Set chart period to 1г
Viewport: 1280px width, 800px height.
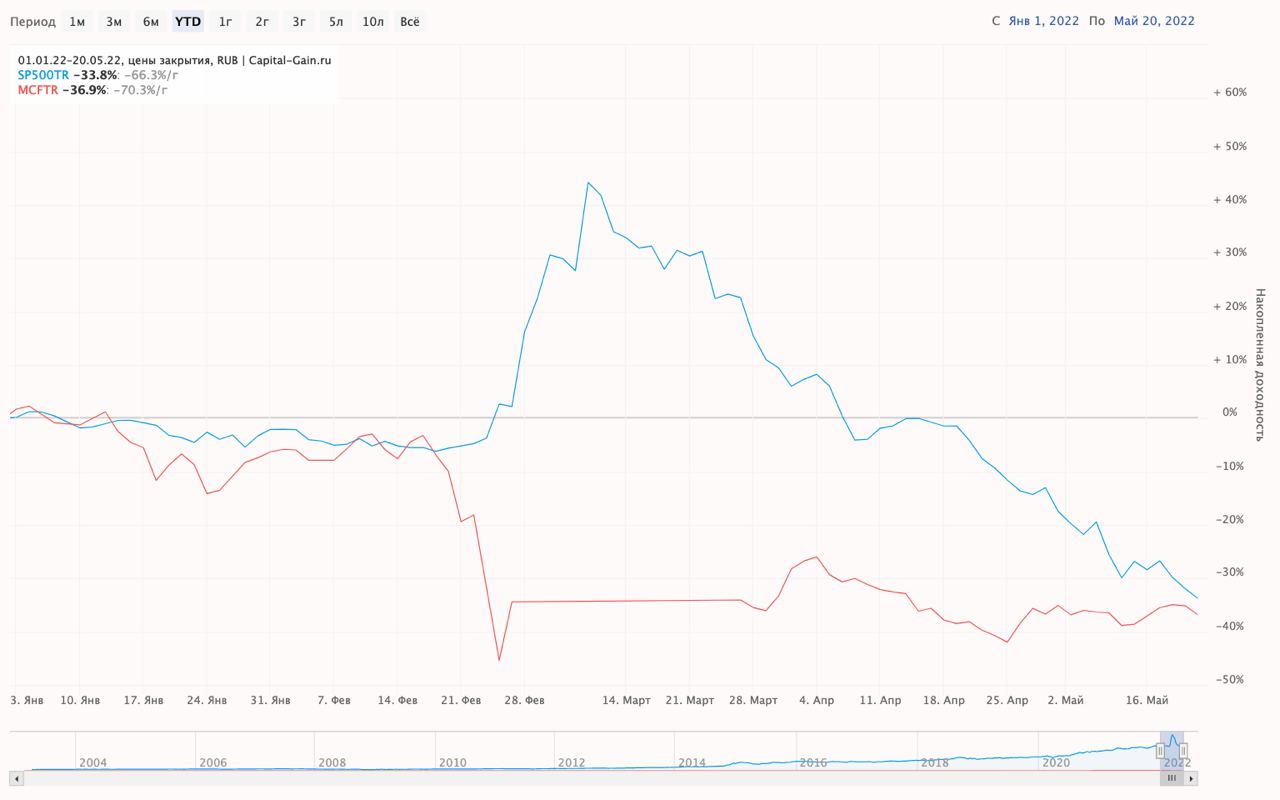click(226, 21)
